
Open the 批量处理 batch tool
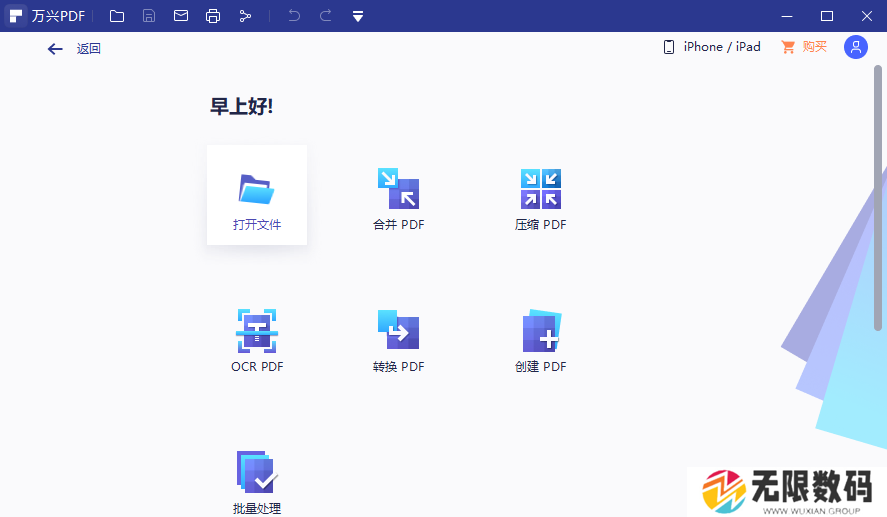[257, 482]
